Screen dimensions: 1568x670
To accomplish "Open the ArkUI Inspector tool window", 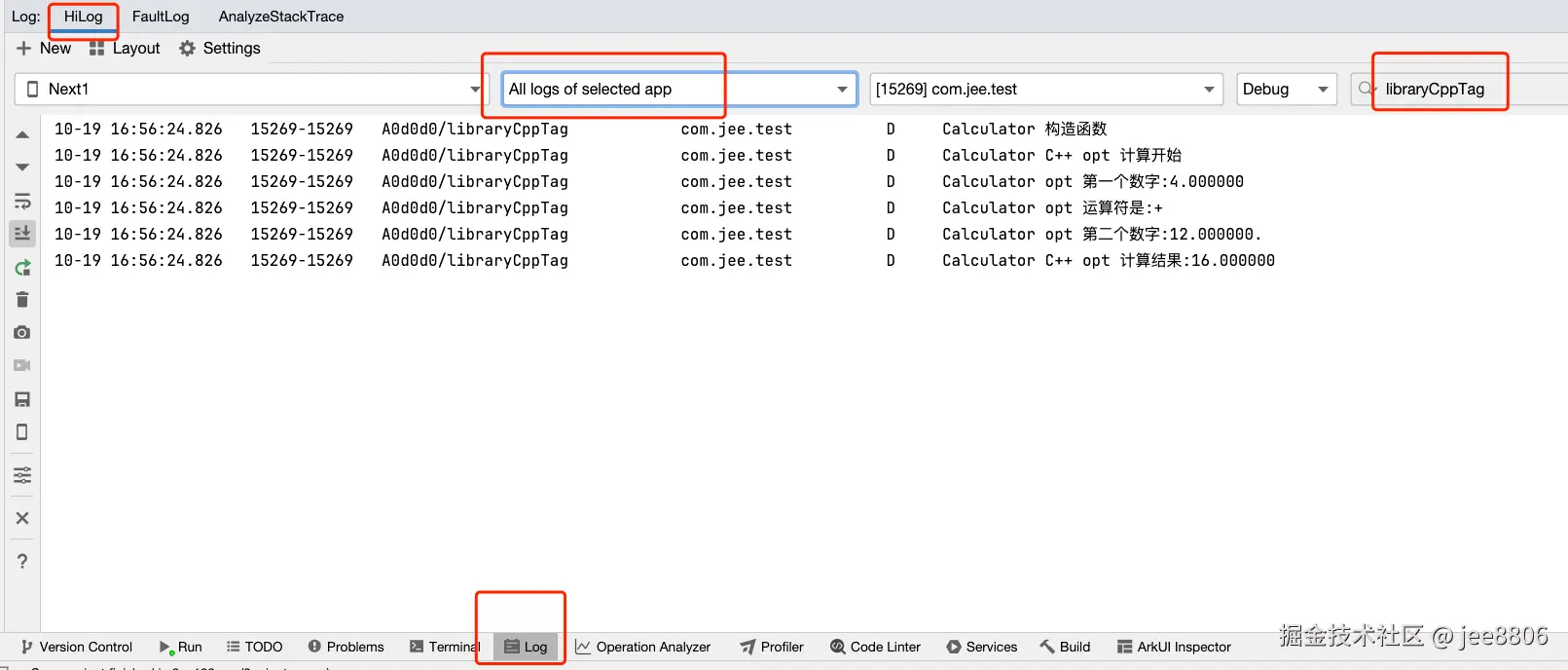I will (1174, 647).
